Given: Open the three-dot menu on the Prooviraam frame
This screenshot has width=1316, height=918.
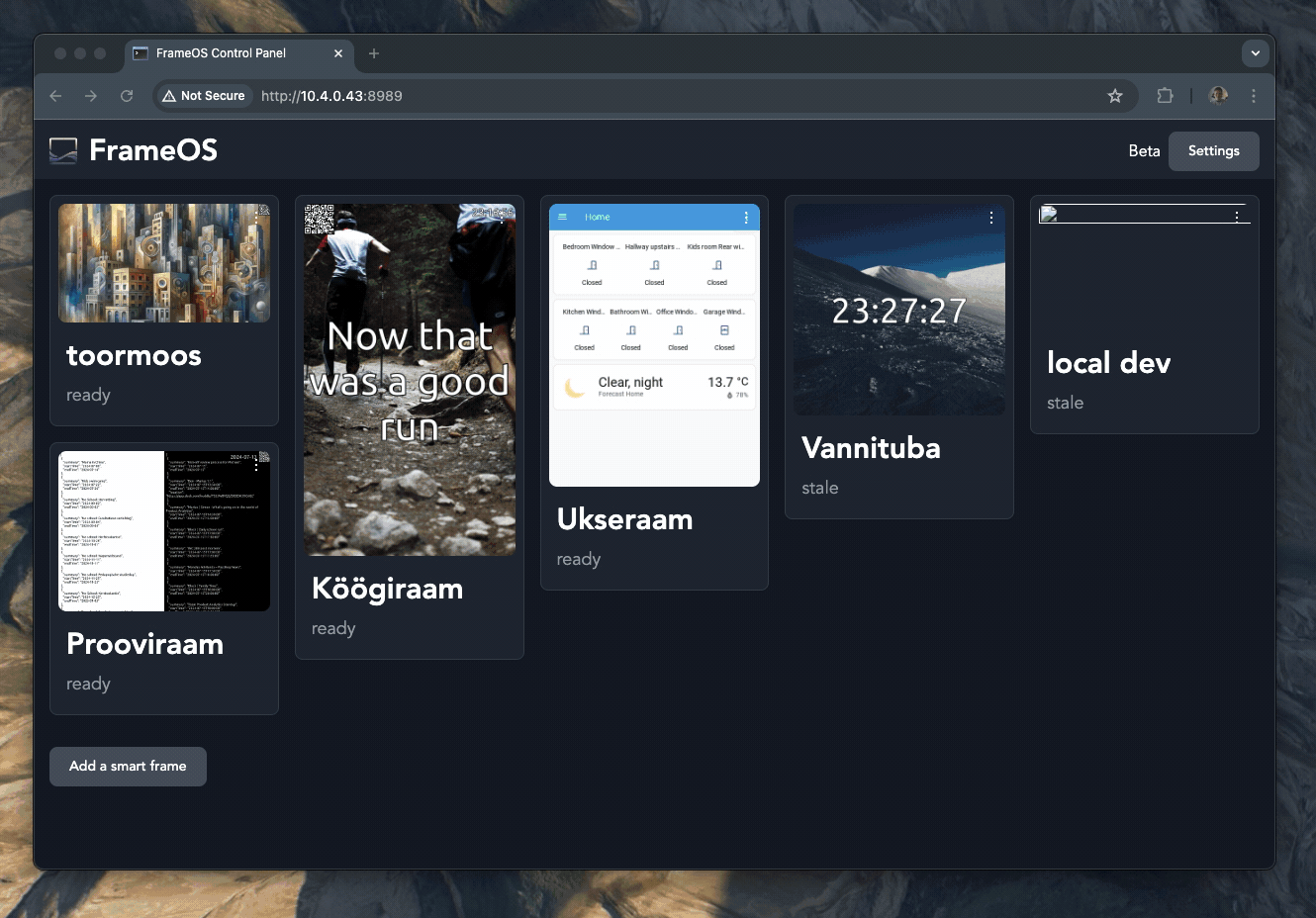Looking at the screenshot, I should (255, 465).
